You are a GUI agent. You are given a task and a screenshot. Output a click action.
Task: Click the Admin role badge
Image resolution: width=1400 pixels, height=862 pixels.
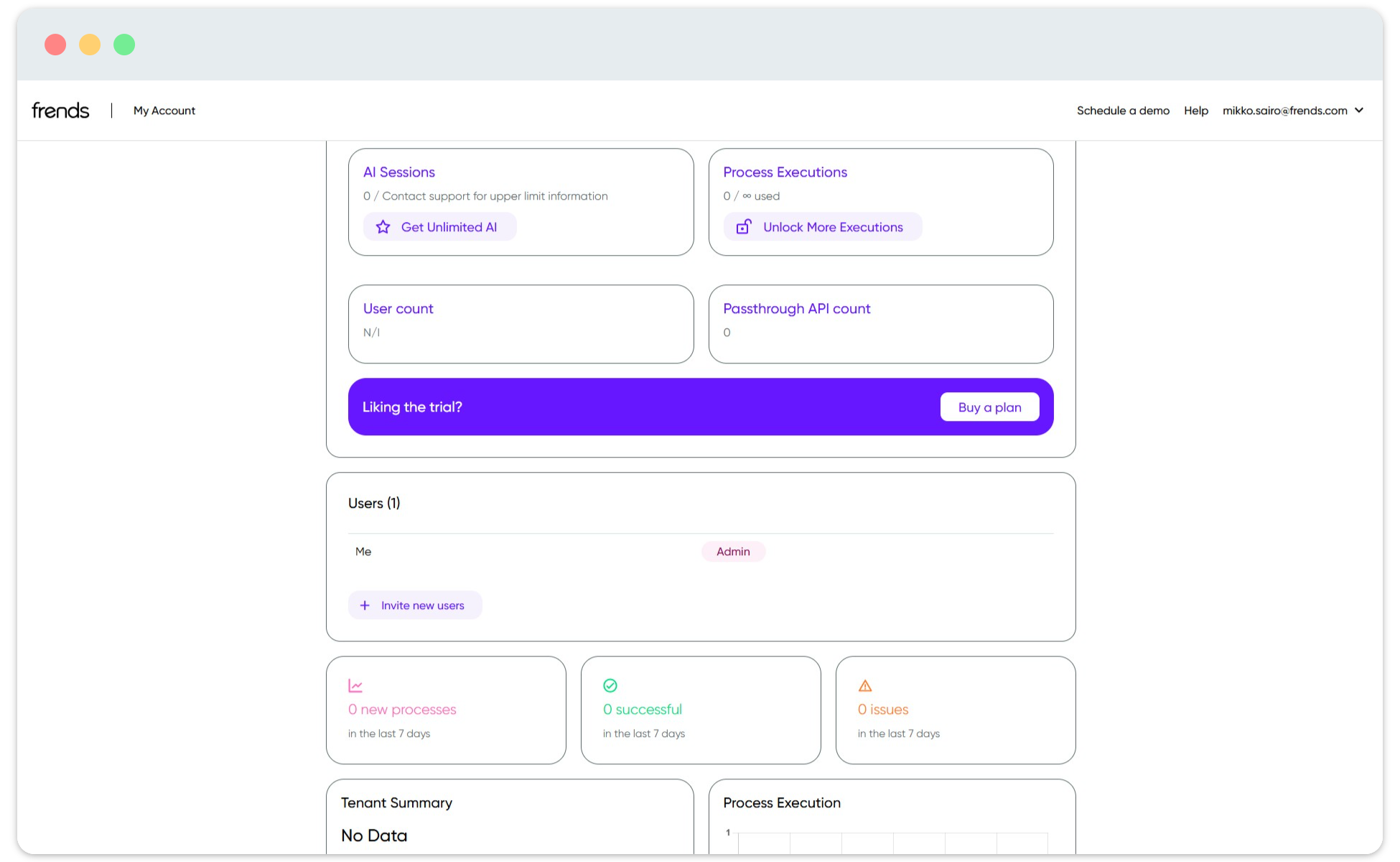coord(733,552)
